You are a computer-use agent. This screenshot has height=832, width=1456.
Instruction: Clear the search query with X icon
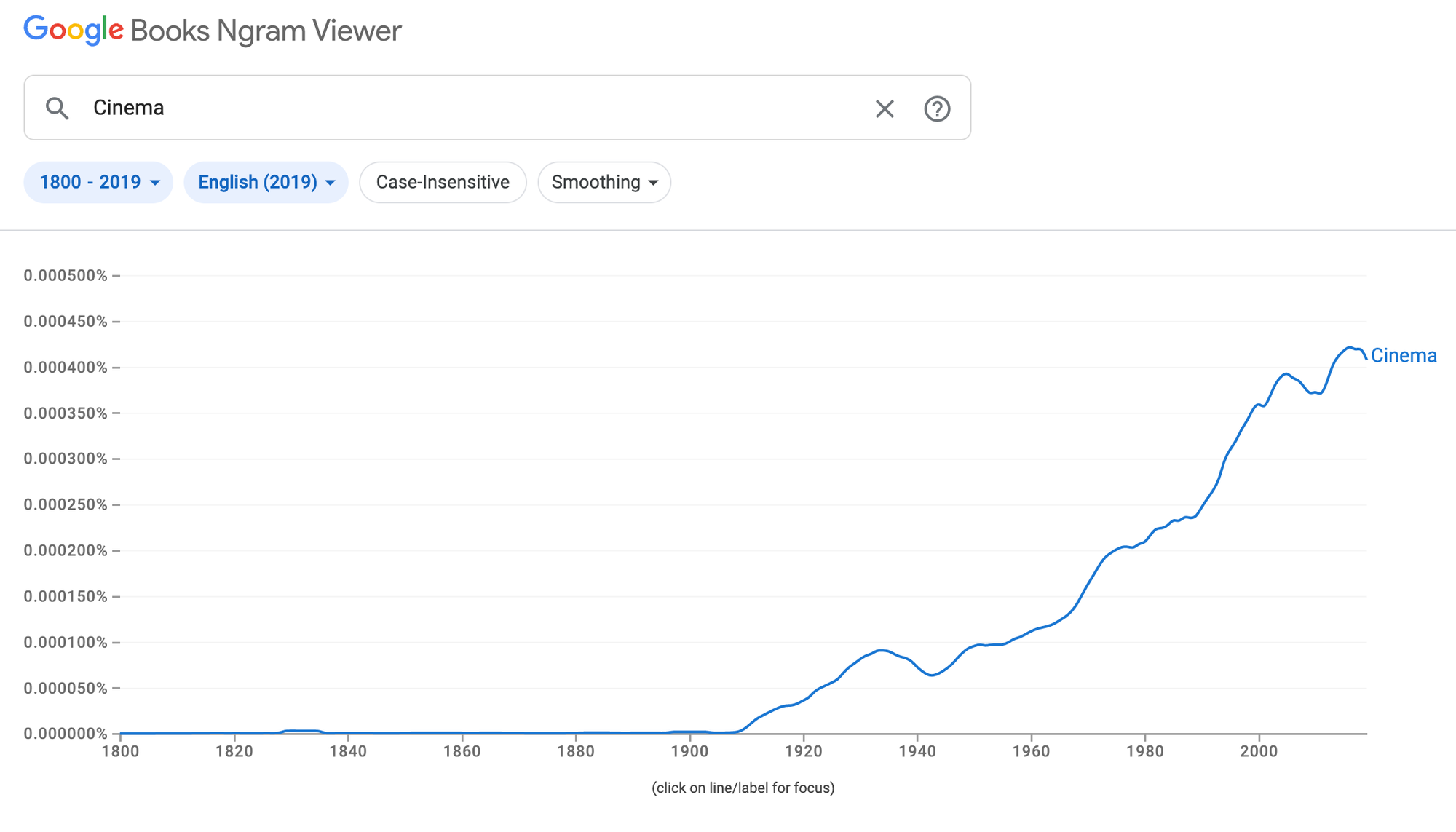pyautogui.click(x=885, y=108)
